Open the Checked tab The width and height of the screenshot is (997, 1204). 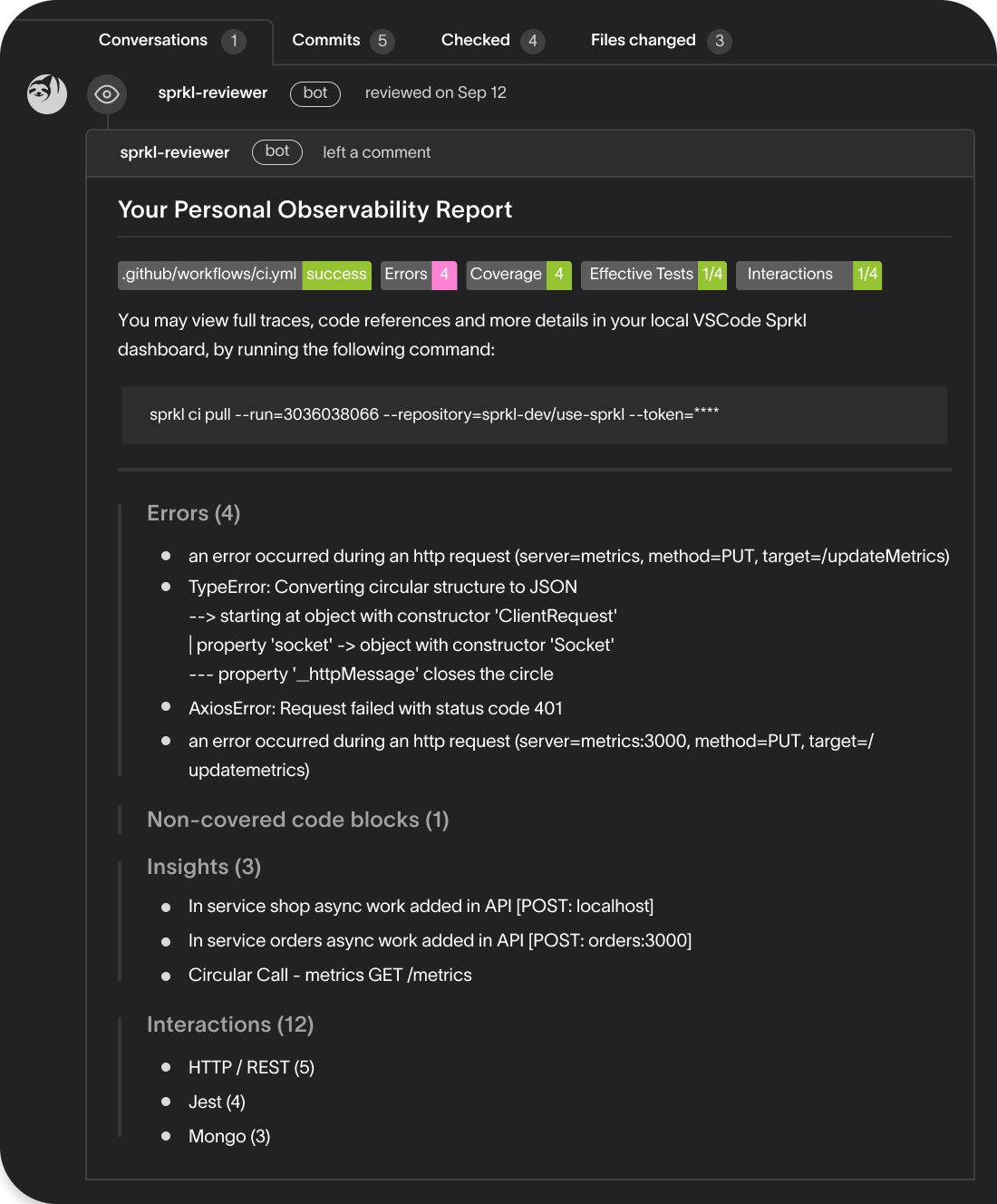tap(492, 41)
